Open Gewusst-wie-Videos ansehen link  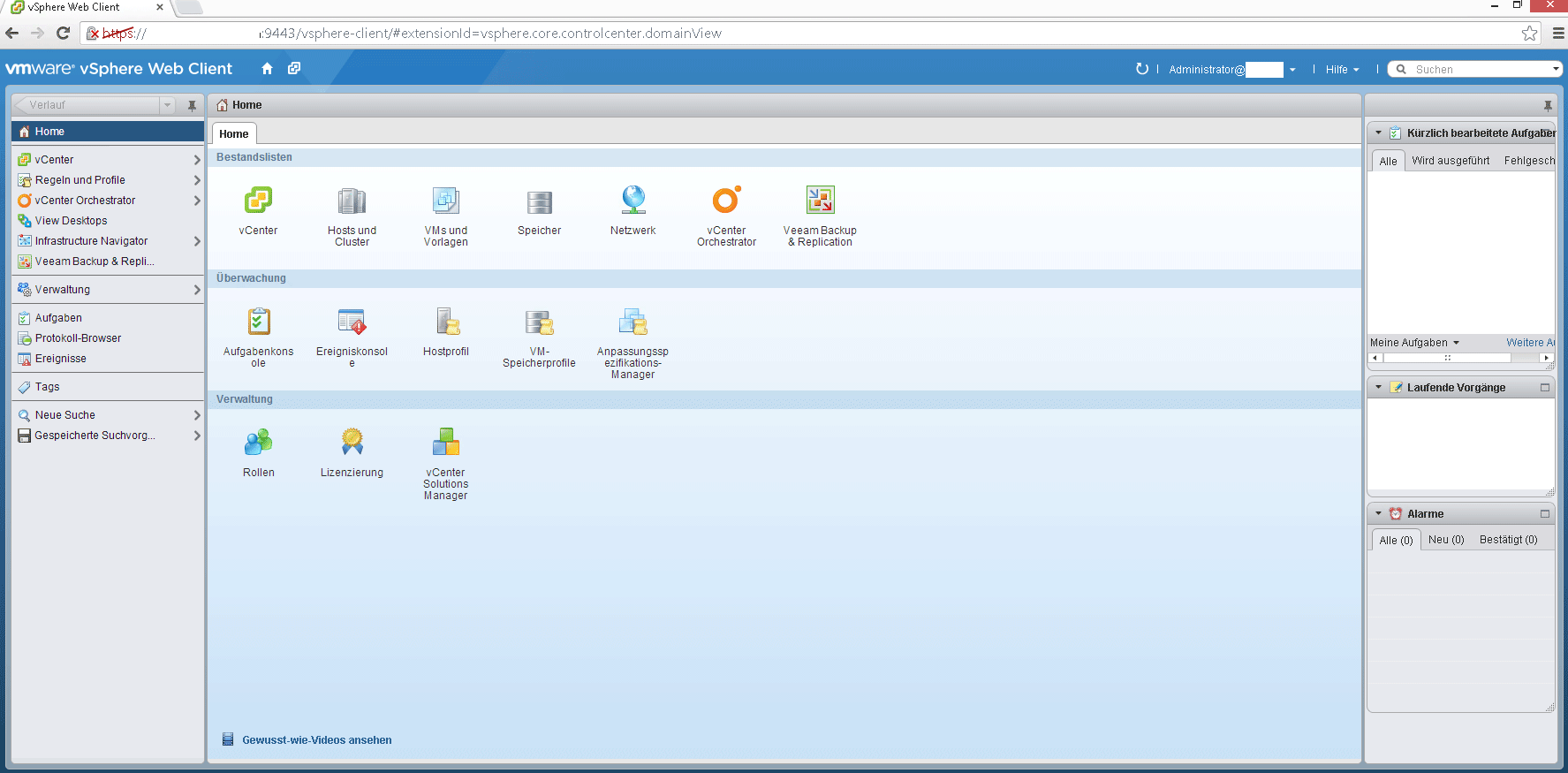pyautogui.click(x=317, y=740)
